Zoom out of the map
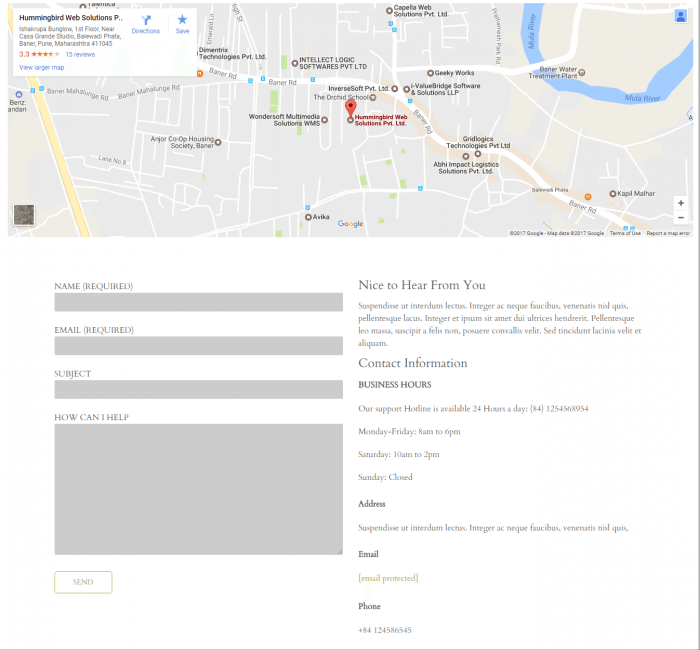Image resolution: width=700 pixels, height=650 pixels. pyautogui.click(x=680, y=218)
